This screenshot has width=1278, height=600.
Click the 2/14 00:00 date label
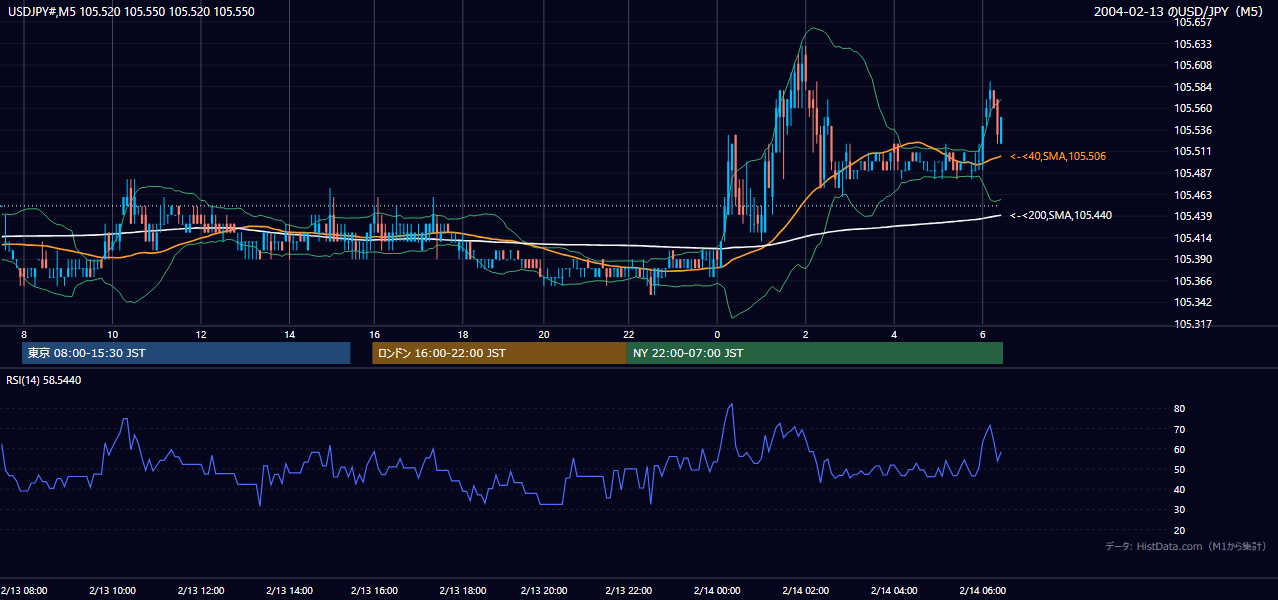pos(716,590)
